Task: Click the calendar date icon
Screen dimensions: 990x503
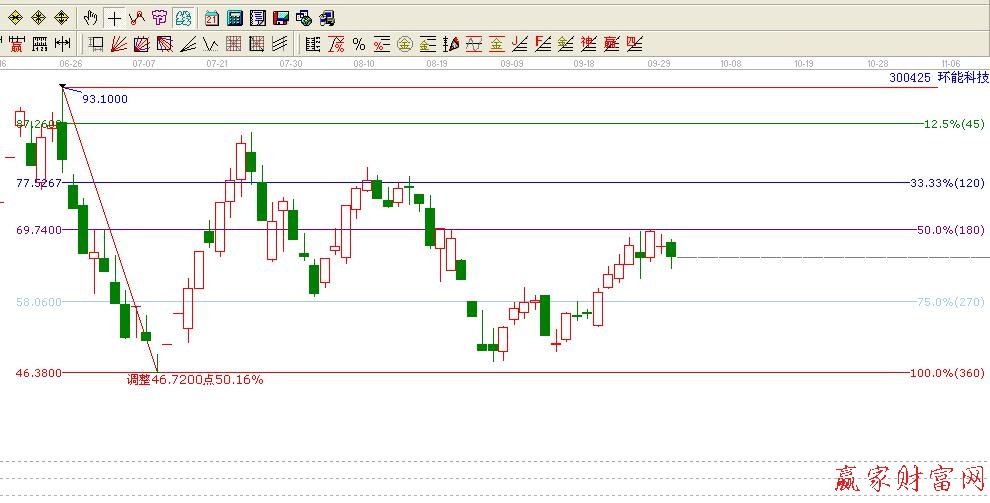Action: pyautogui.click(x=212, y=17)
